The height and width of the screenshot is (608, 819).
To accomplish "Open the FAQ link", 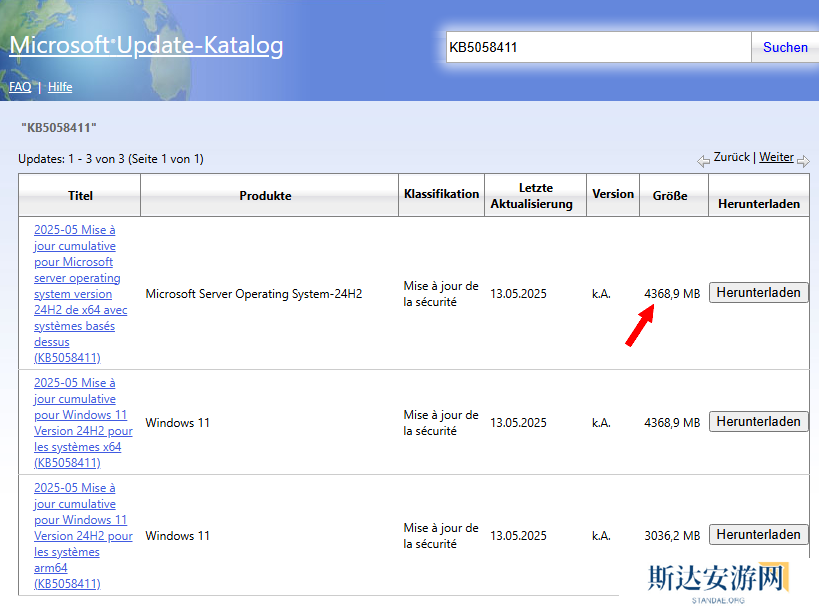I will pyautogui.click(x=20, y=87).
